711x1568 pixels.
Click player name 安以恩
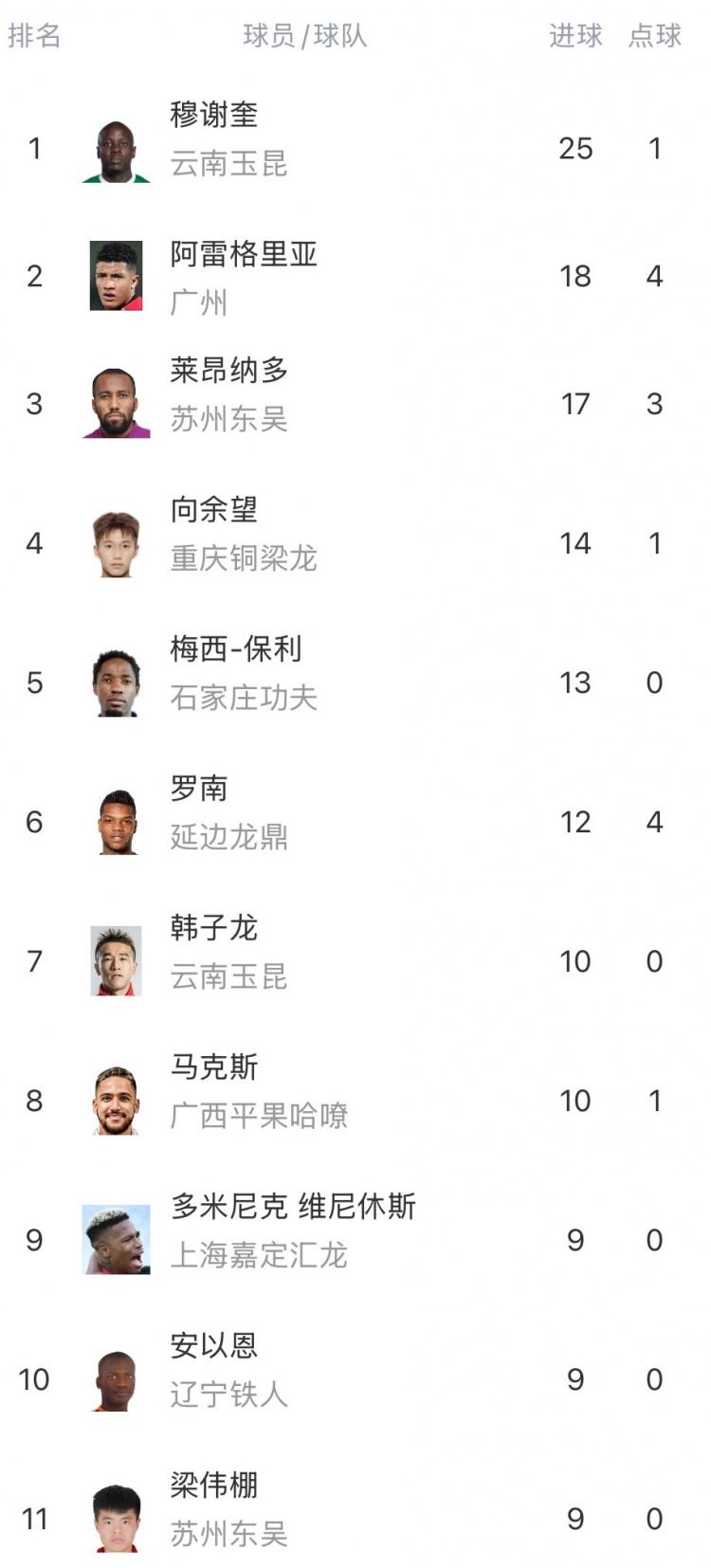(214, 1345)
